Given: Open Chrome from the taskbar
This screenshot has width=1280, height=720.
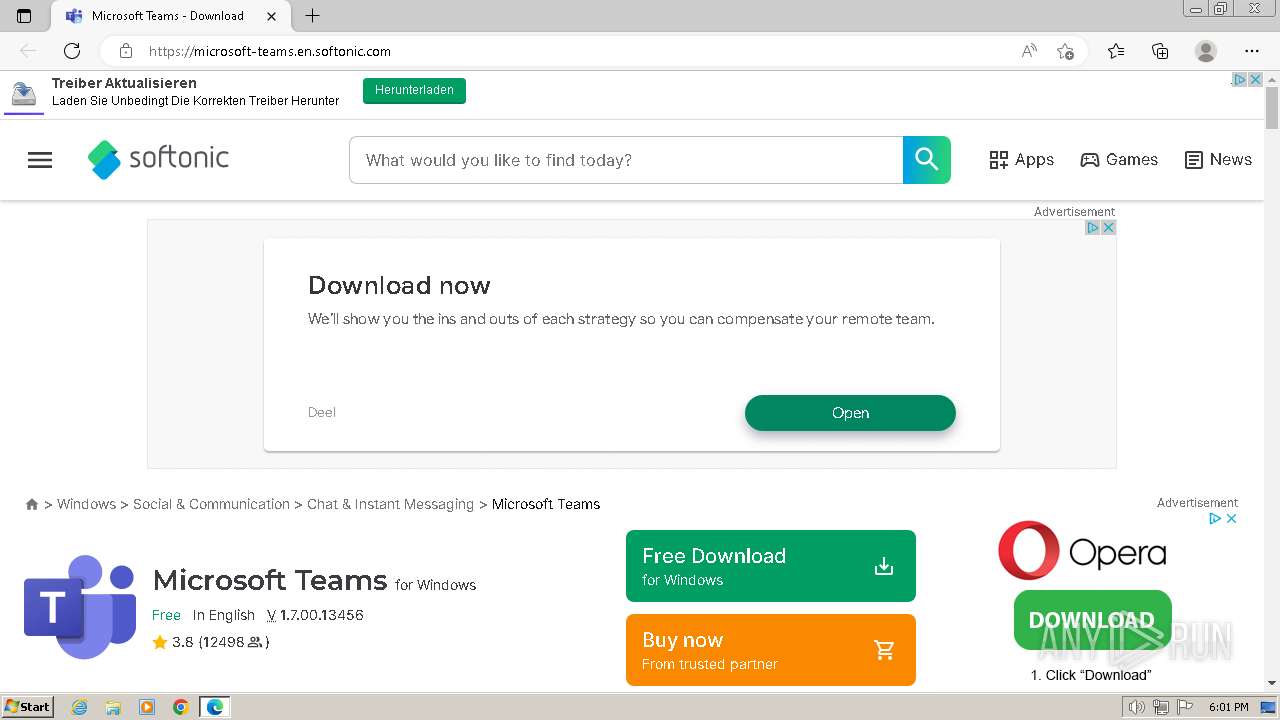Looking at the screenshot, I should pos(181,707).
